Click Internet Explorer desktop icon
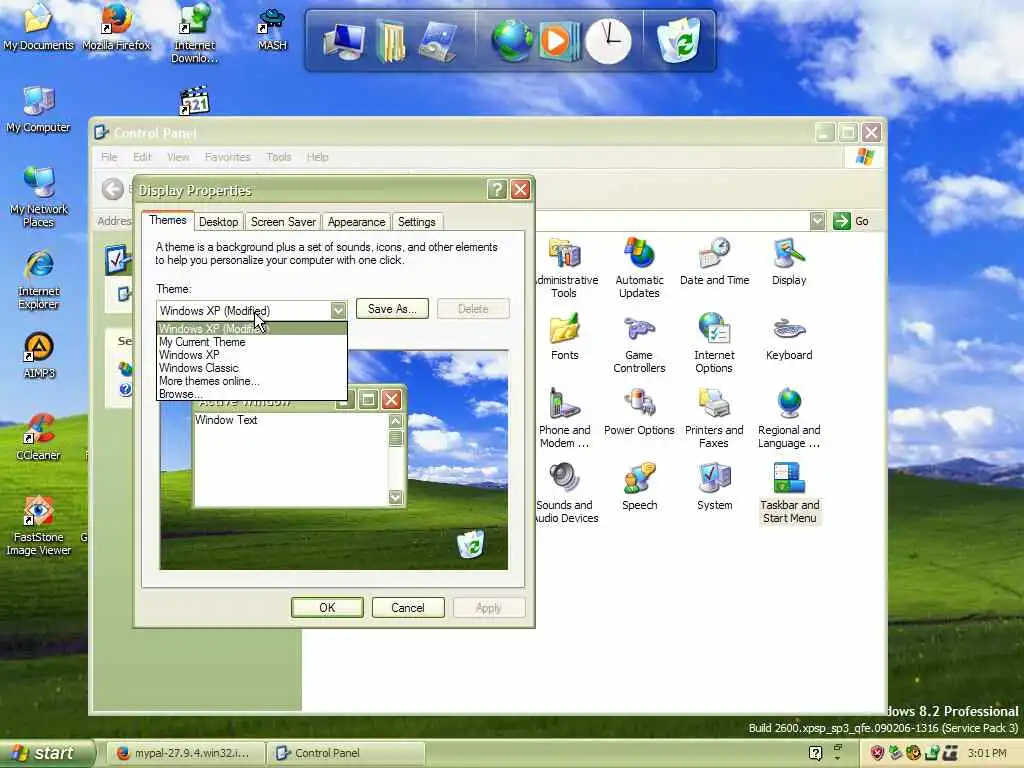Screen dimensions: 1024x768 point(39,280)
